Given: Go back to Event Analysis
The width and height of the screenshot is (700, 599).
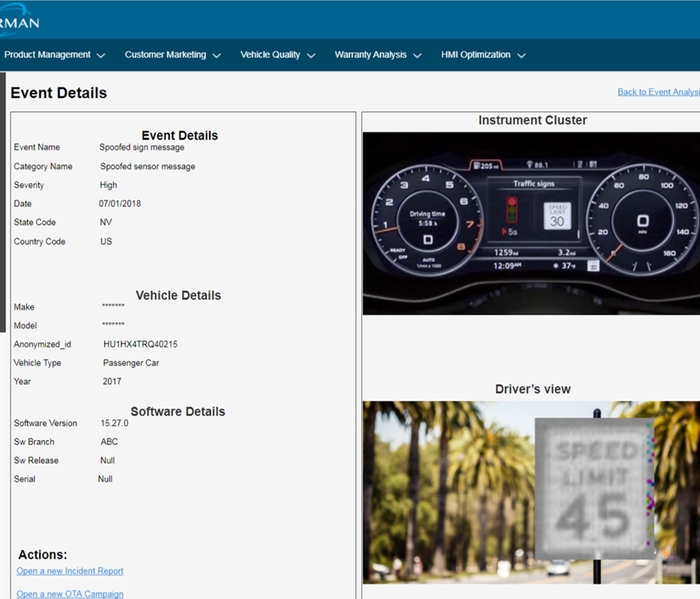Looking at the screenshot, I should (x=658, y=92).
